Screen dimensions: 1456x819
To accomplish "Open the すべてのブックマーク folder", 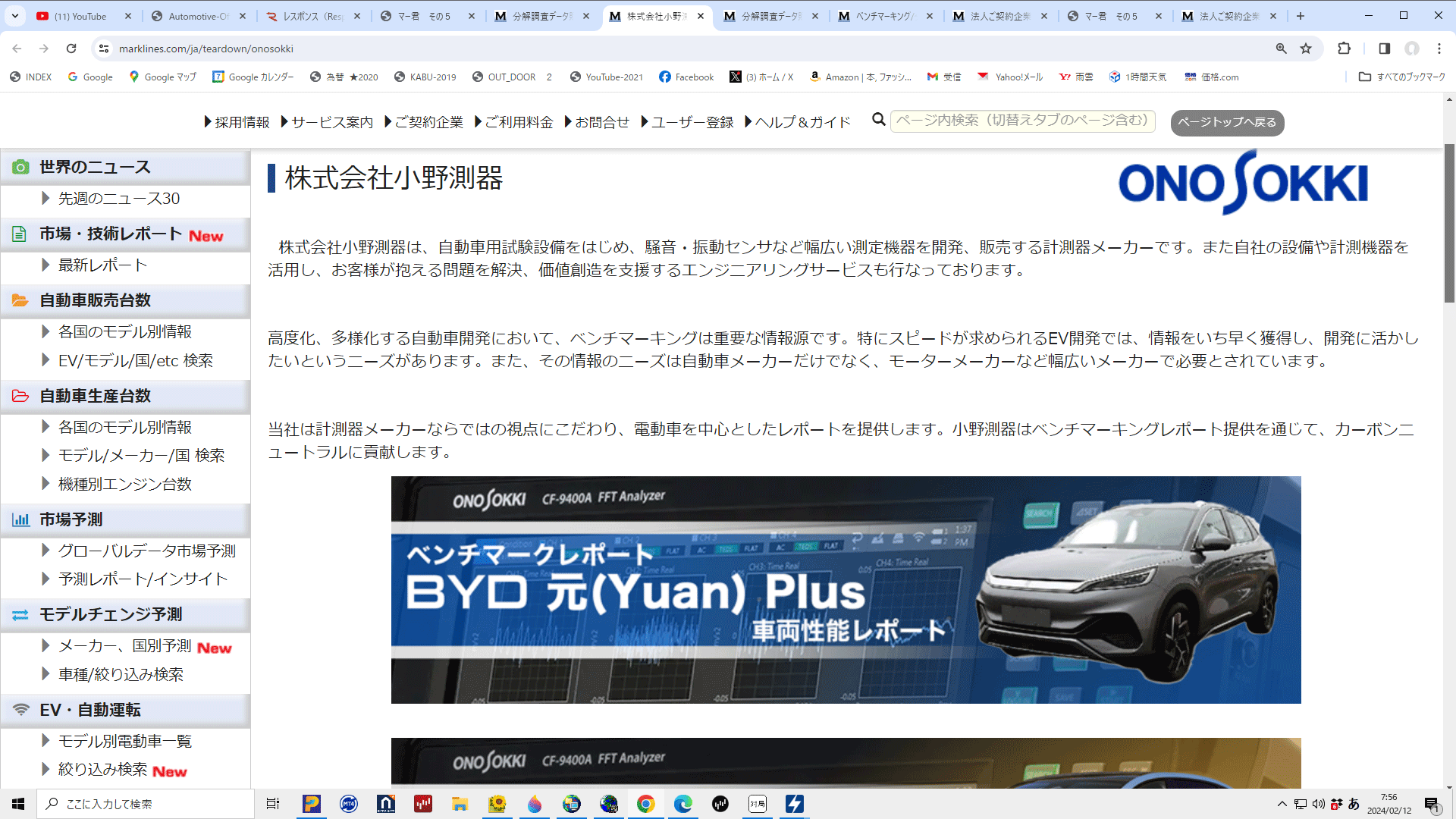I will (x=1401, y=77).
